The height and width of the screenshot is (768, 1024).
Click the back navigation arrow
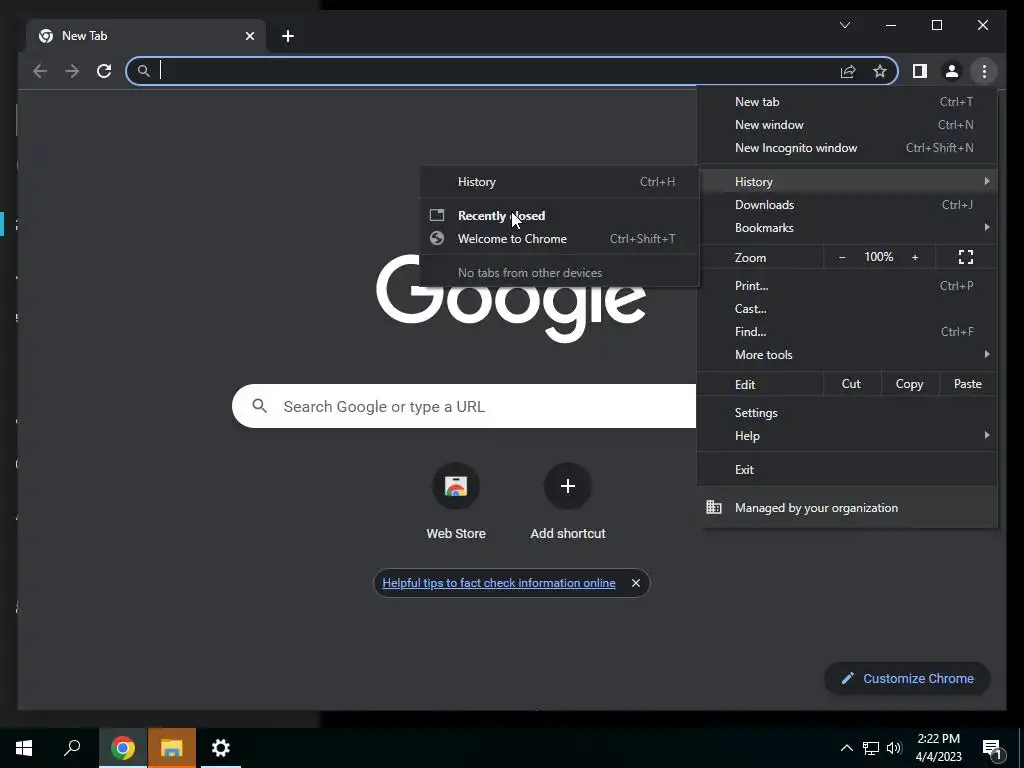[40, 71]
